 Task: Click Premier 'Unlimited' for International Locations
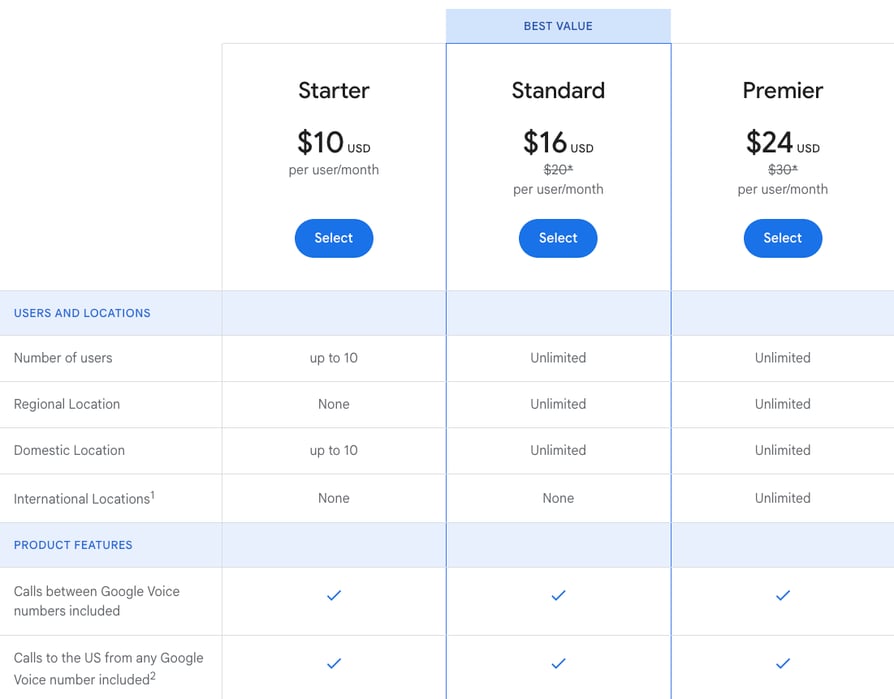point(783,498)
